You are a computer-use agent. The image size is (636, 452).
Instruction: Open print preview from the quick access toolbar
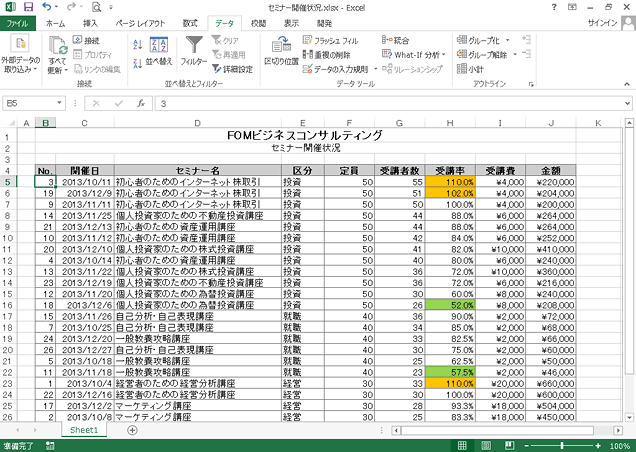pyautogui.click(x=96, y=7)
